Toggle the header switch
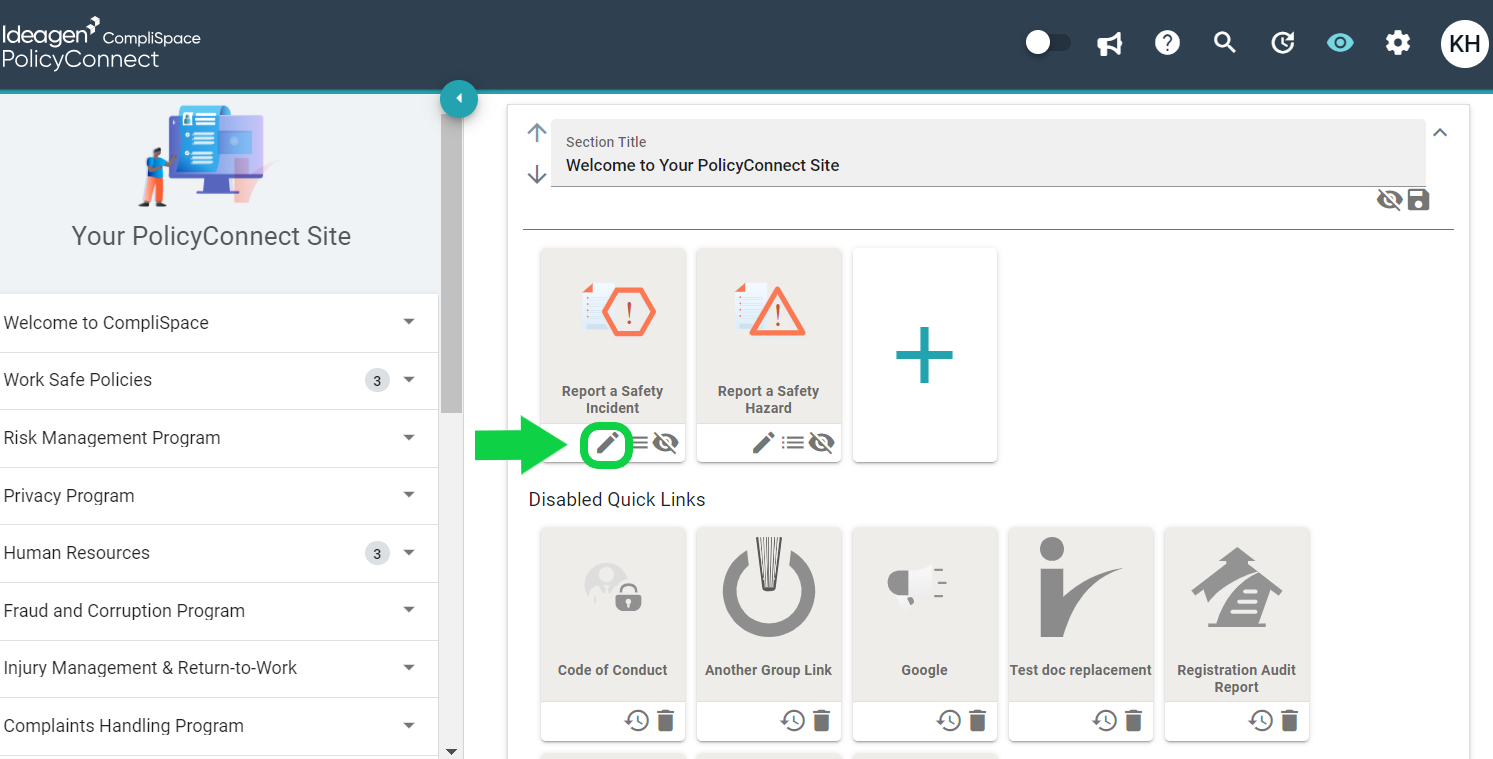This screenshot has width=1493, height=759. (1047, 43)
